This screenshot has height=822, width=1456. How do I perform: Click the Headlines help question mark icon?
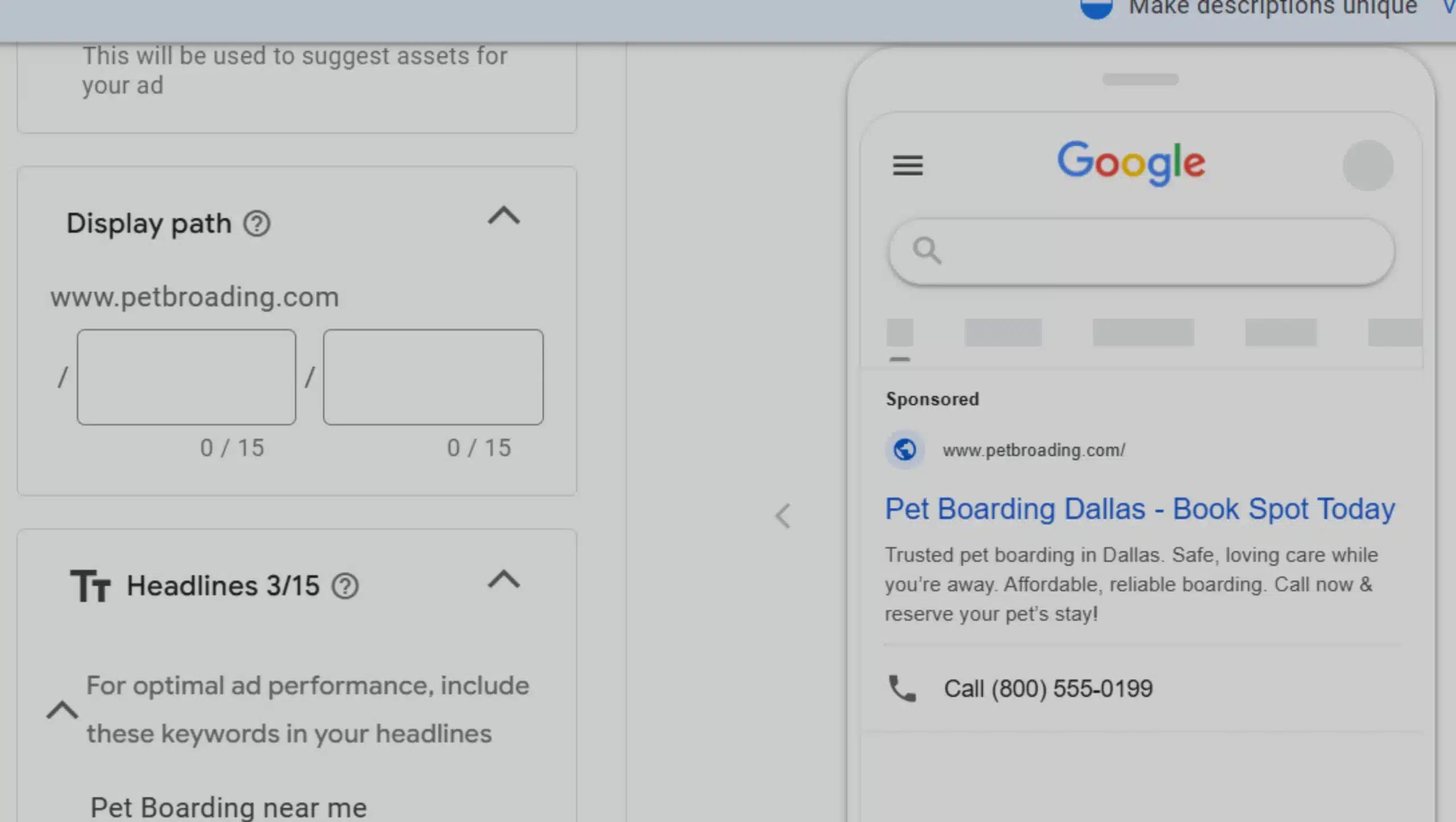click(x=345, y=586)
